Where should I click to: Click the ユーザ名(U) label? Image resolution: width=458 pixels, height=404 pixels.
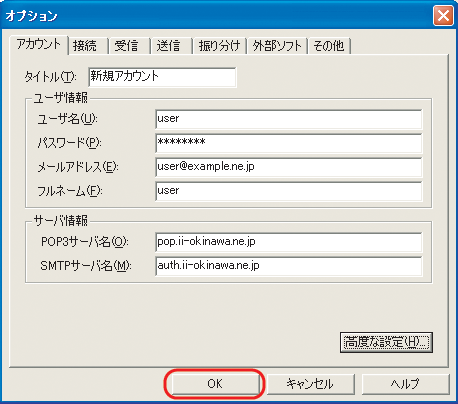pyautogui.click(x=67, y=119)
